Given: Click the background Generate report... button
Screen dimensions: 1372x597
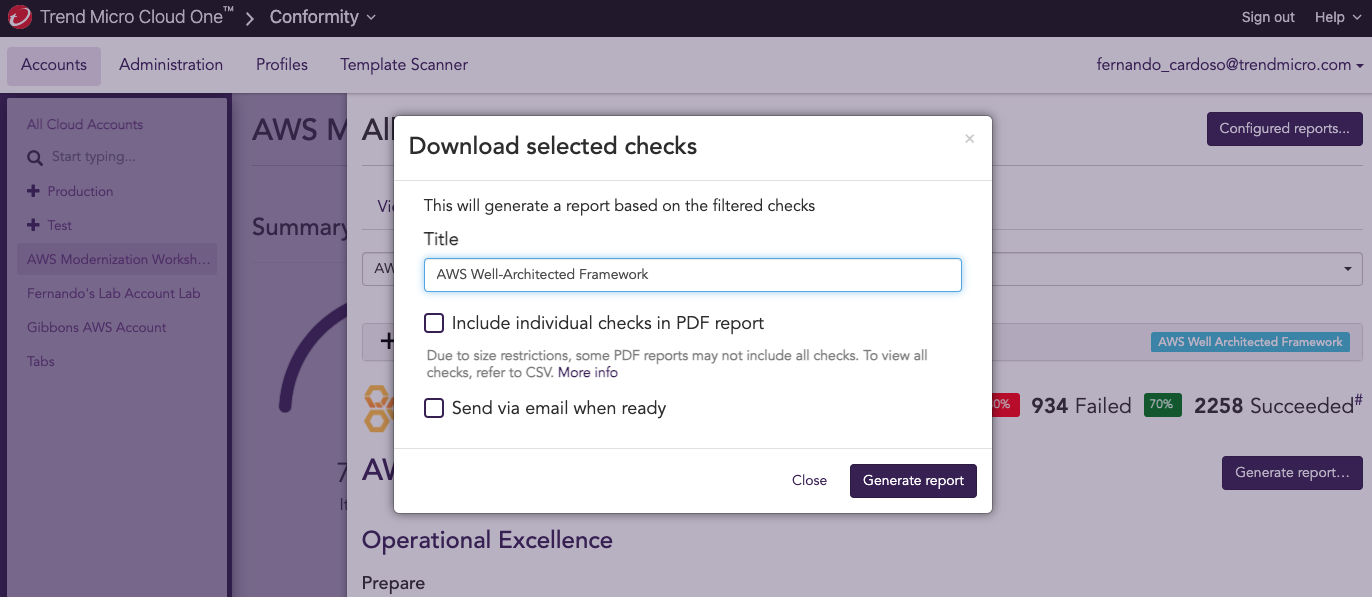Looking at the screenshot, I should [1292, 472].
